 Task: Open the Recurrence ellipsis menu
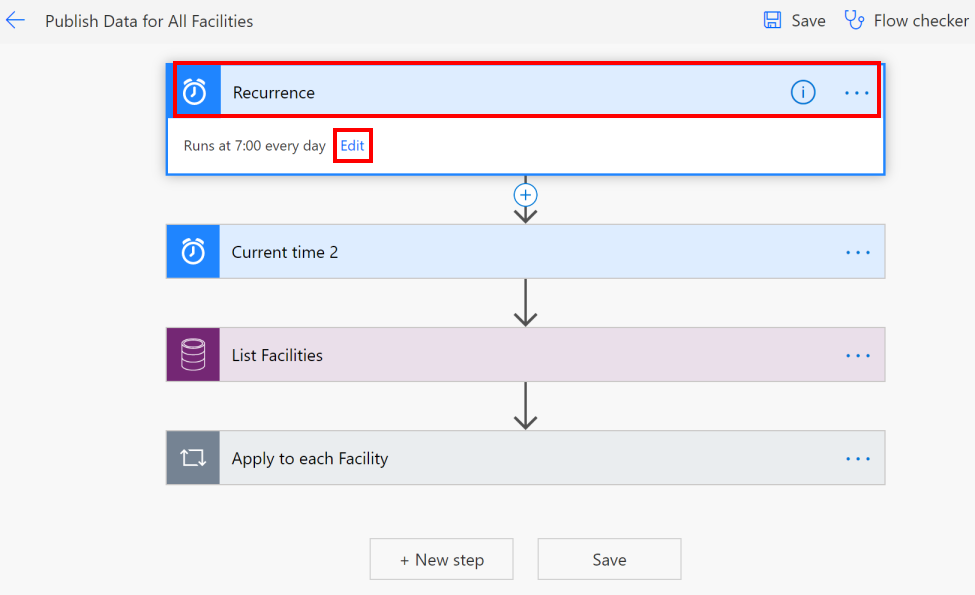(856, 93)
